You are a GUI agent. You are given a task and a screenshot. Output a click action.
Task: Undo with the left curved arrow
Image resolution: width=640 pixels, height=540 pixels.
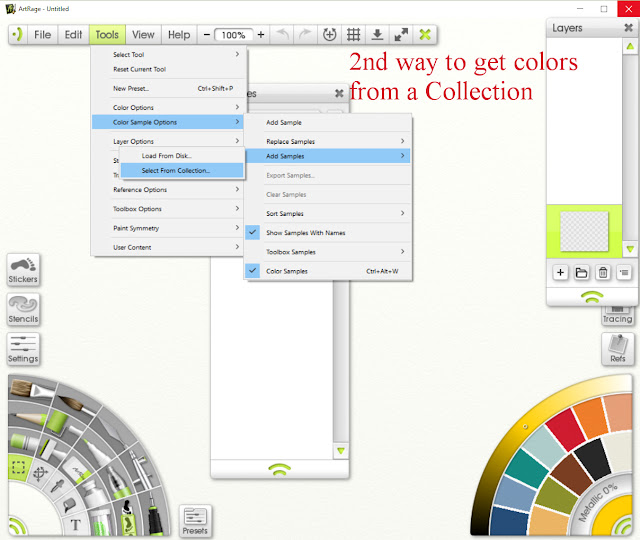(282, 35)
